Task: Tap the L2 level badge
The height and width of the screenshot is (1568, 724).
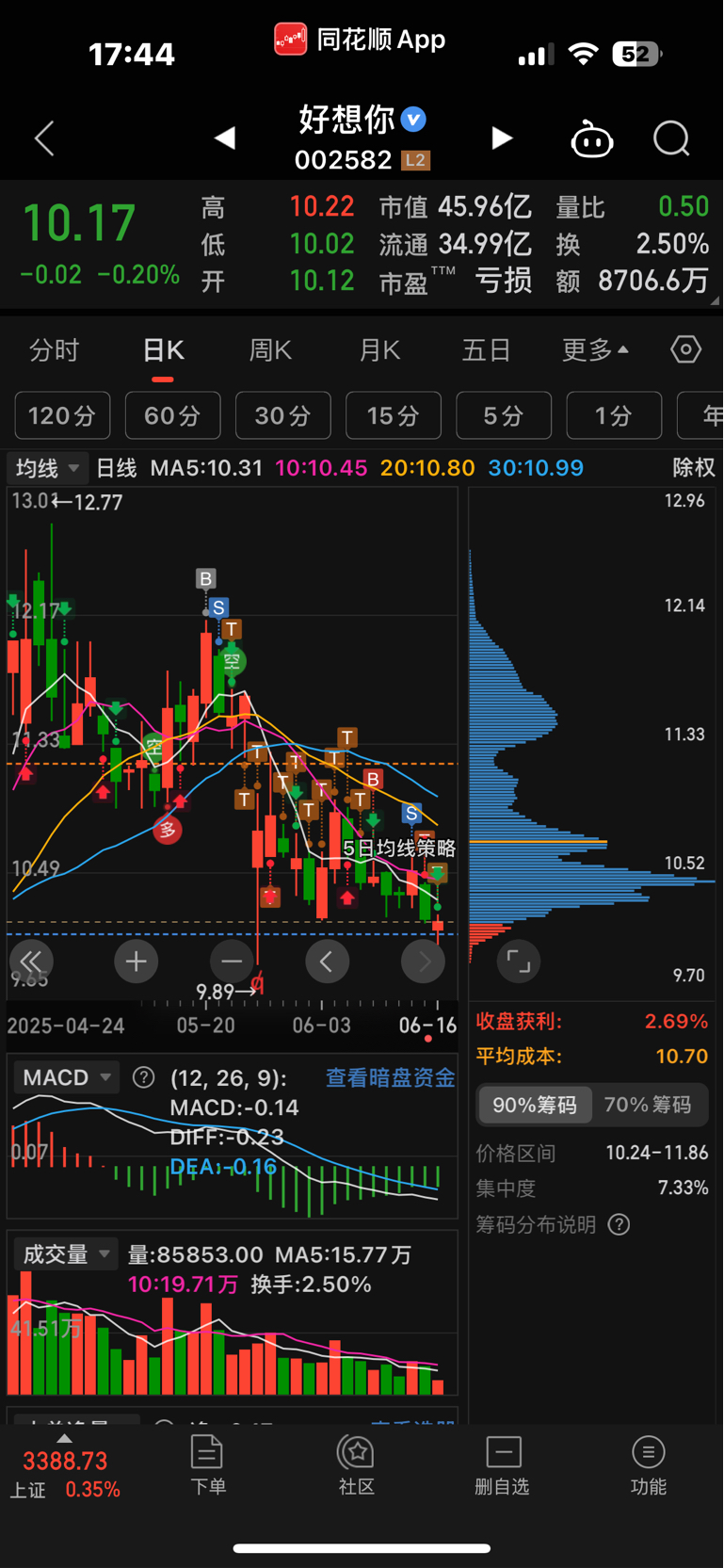Action: click(415, 160)
